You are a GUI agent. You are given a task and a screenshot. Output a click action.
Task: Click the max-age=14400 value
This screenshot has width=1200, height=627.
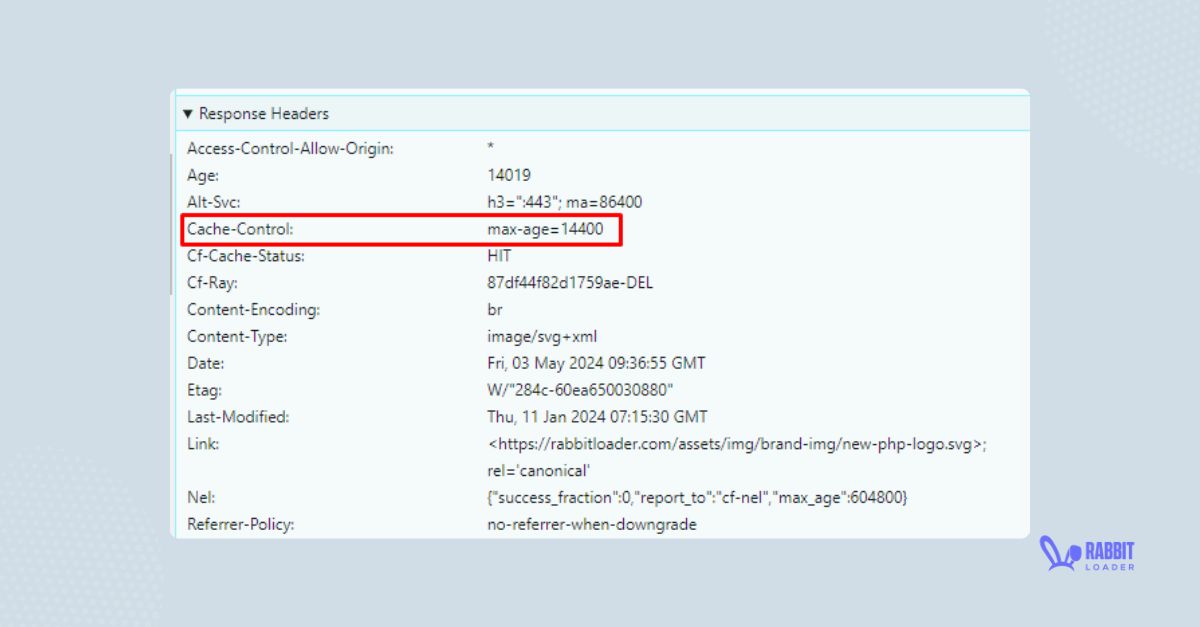click(x=545, y=229)
